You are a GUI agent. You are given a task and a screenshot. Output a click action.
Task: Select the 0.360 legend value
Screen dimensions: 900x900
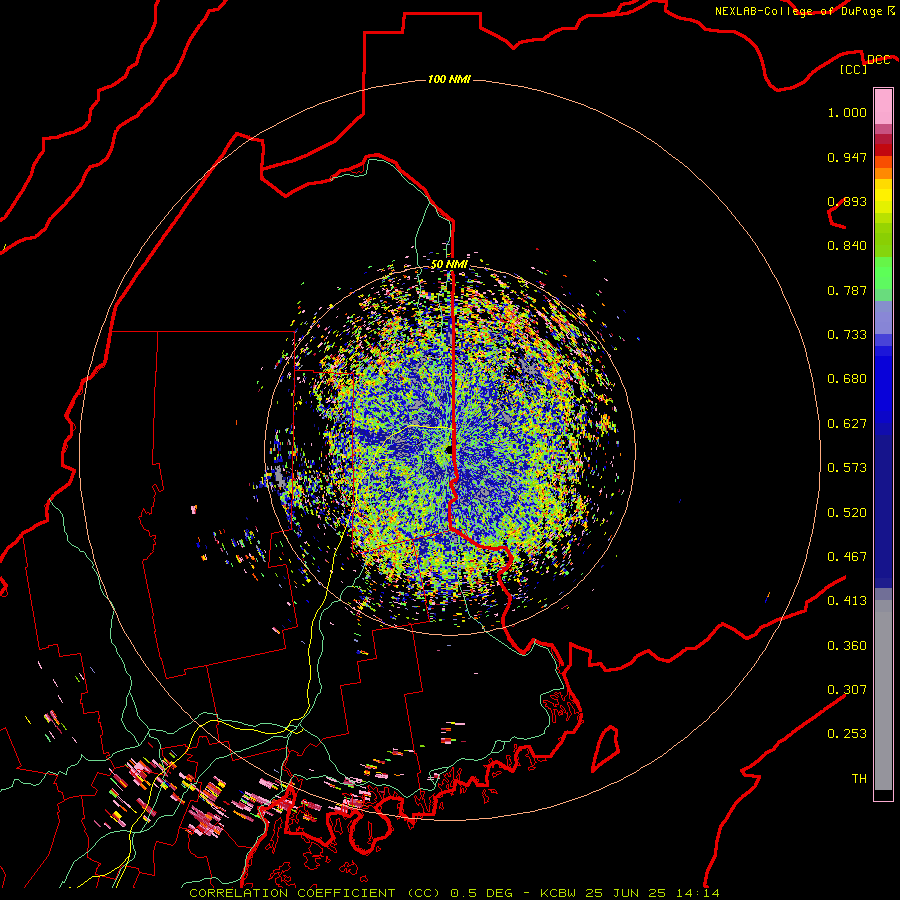pyautogui.click(x=847, y=646)
